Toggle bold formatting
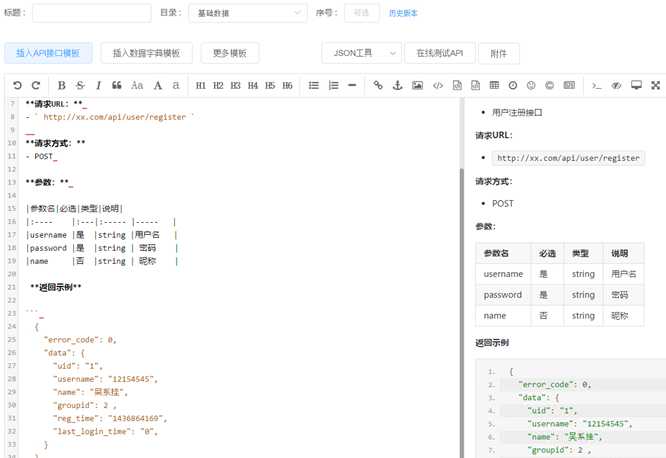This screenshot has height=458, width=666. pyautogui.click(x=62, y=85)
